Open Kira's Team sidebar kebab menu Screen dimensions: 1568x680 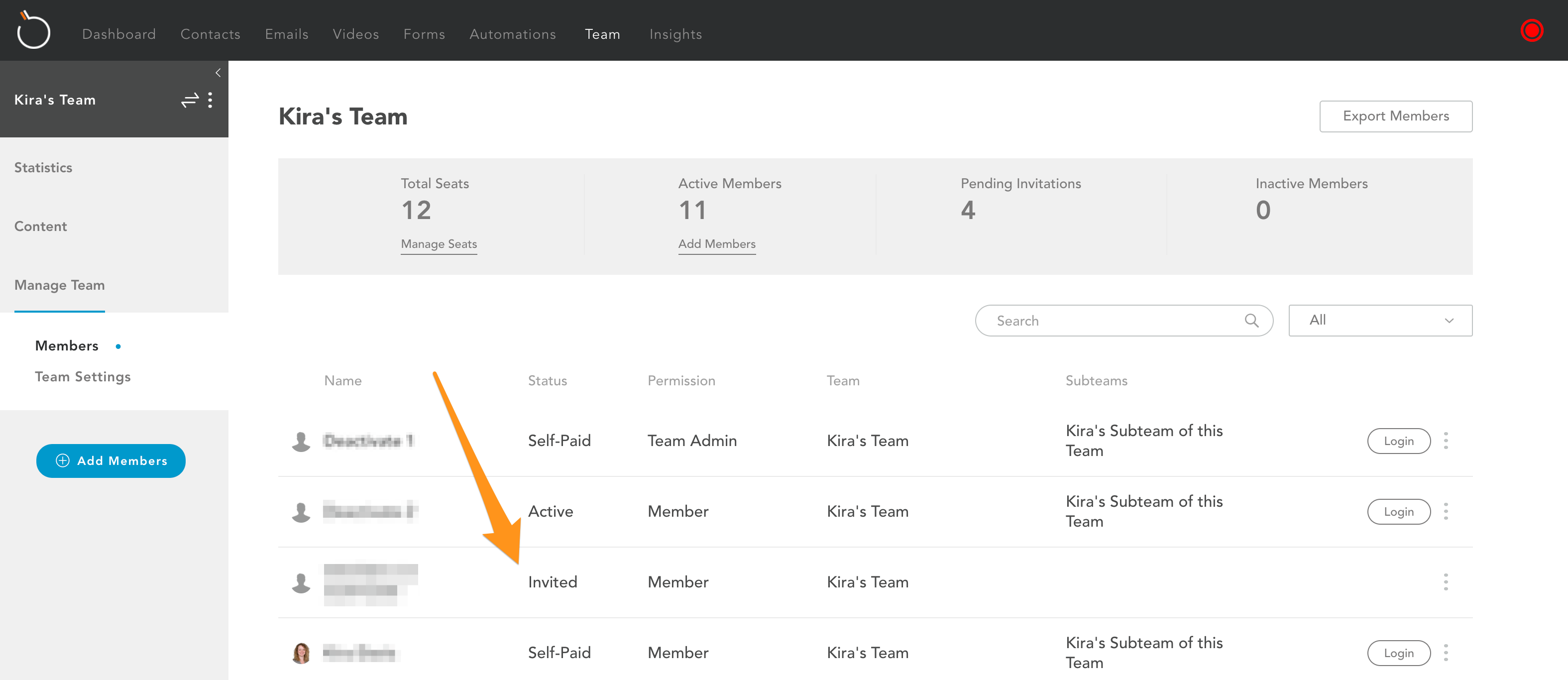(x=211, y=100)
